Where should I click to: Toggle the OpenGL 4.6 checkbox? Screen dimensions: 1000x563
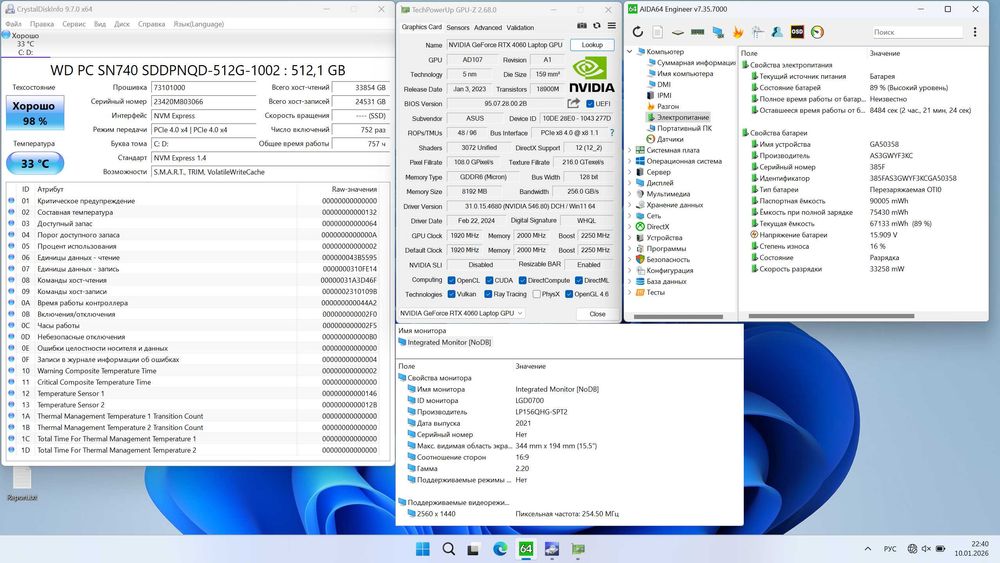tap(569, 295)
